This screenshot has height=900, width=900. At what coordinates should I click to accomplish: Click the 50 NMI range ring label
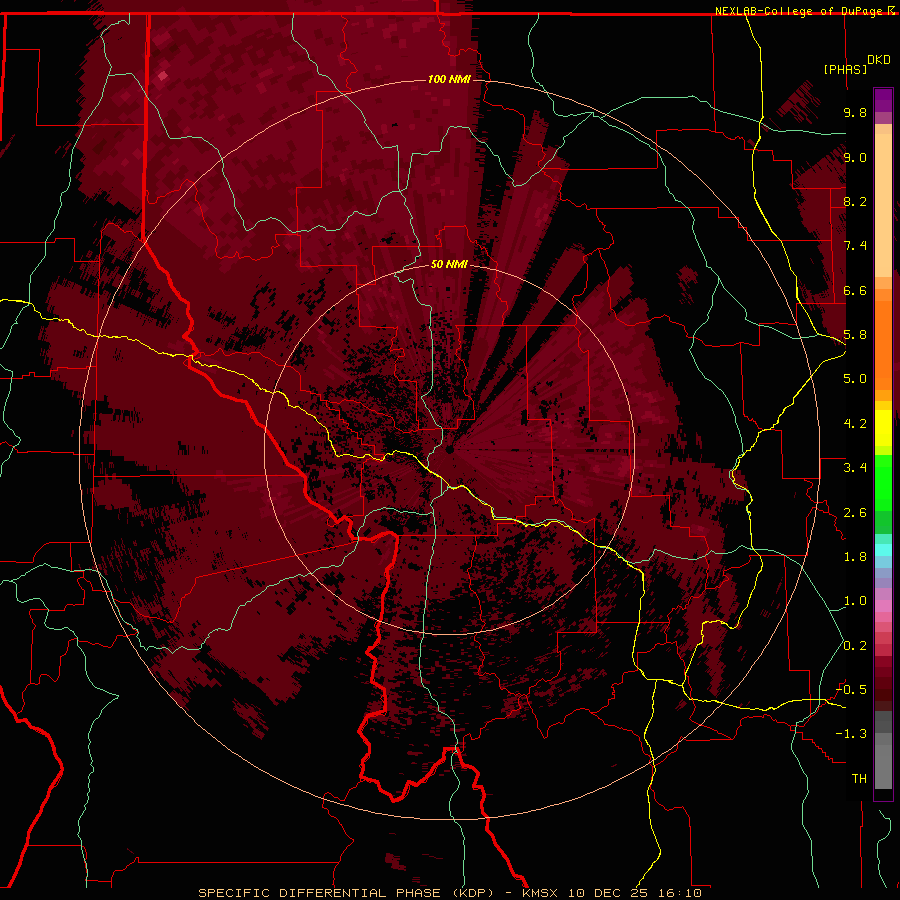pos(449,264)
